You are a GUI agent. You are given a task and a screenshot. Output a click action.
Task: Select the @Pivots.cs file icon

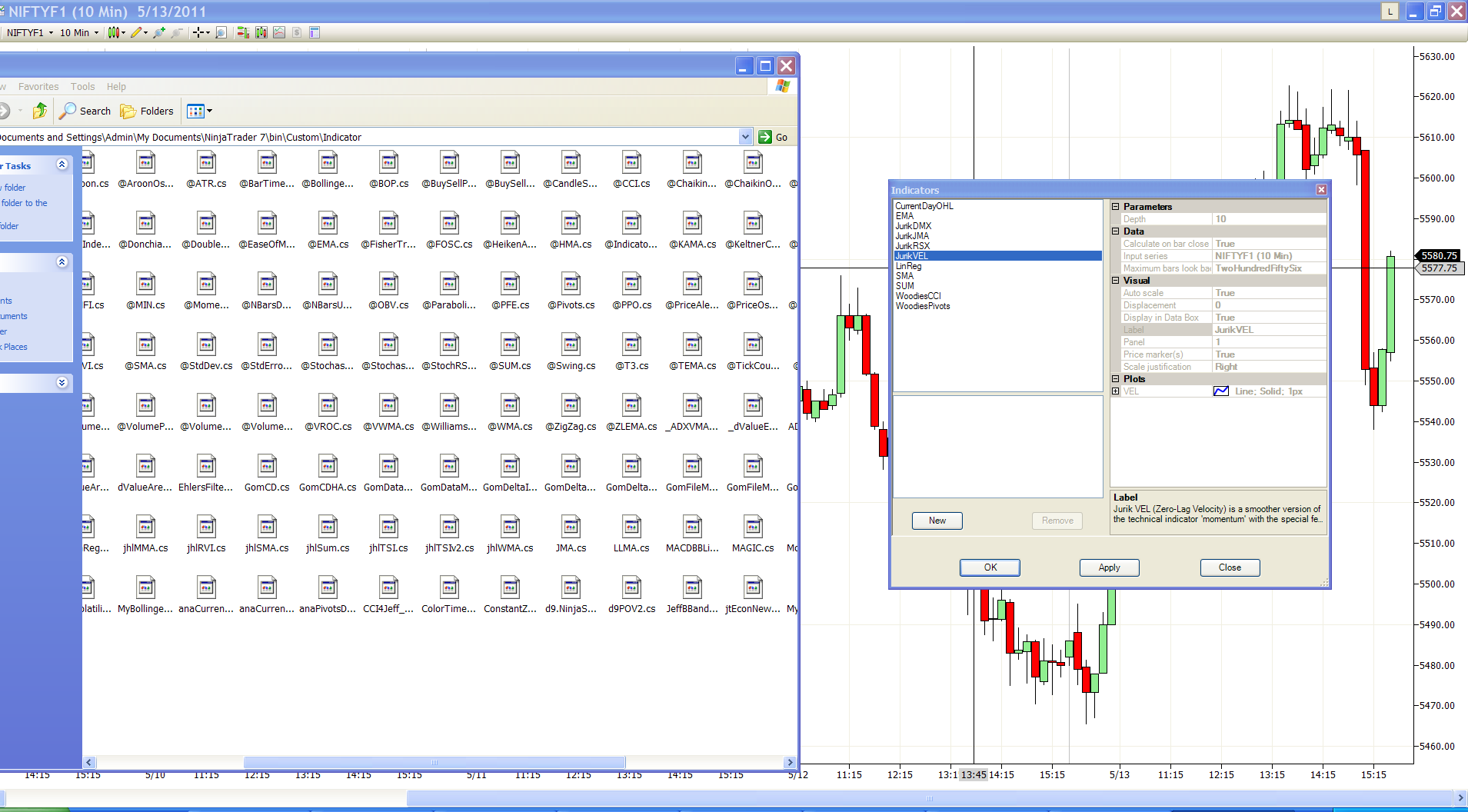571,283
